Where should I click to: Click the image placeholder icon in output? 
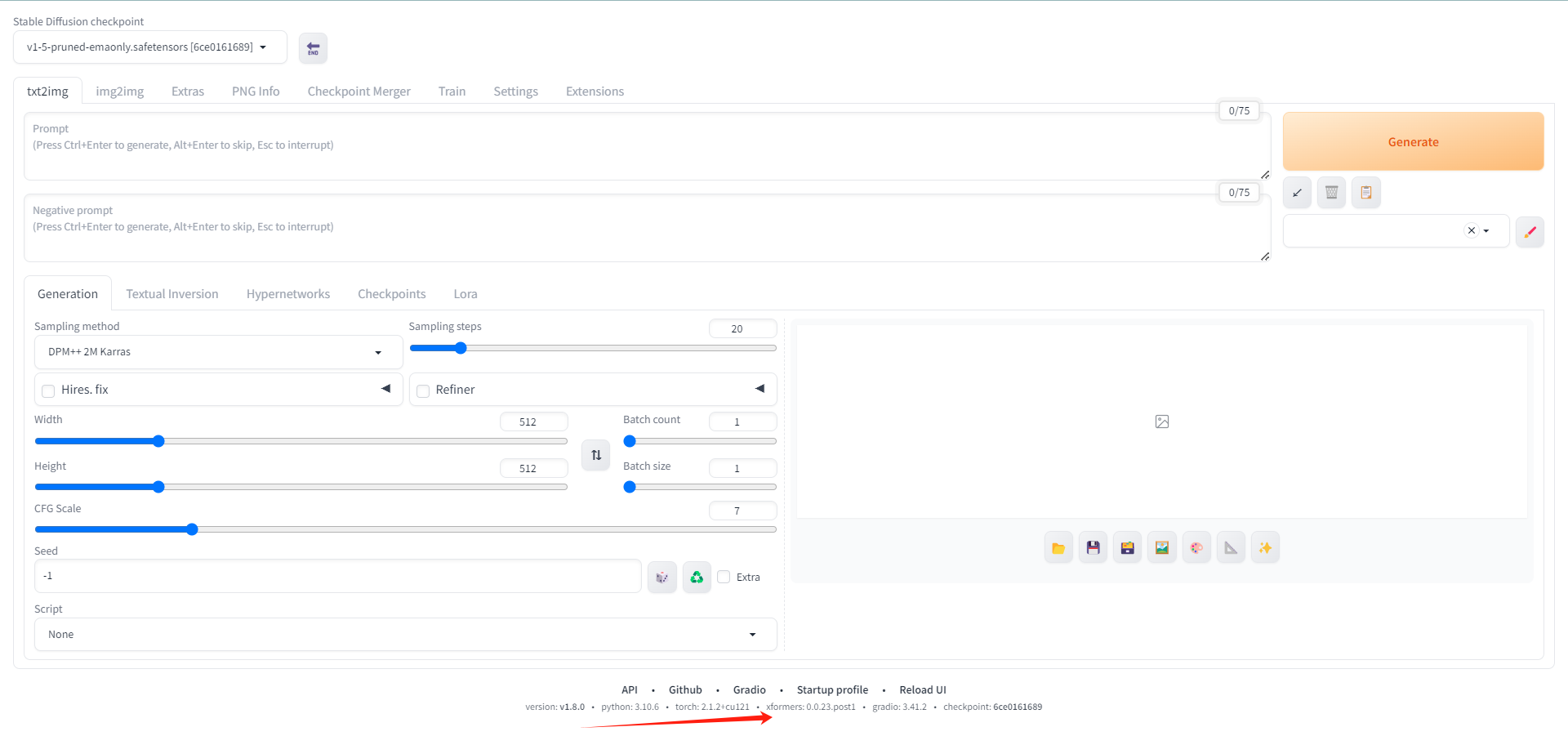coord(1162,422)
